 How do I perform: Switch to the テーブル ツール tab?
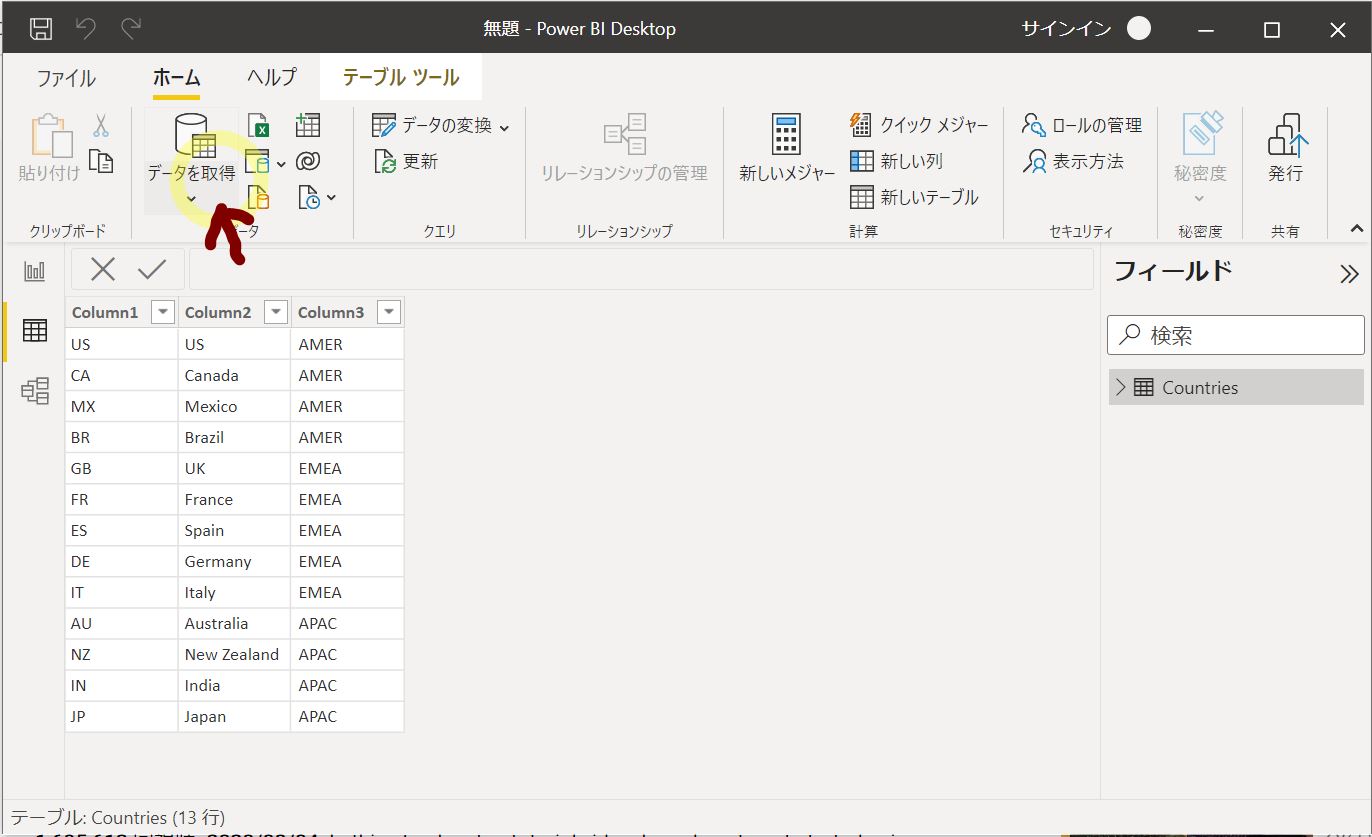click(x=401, y=78)
